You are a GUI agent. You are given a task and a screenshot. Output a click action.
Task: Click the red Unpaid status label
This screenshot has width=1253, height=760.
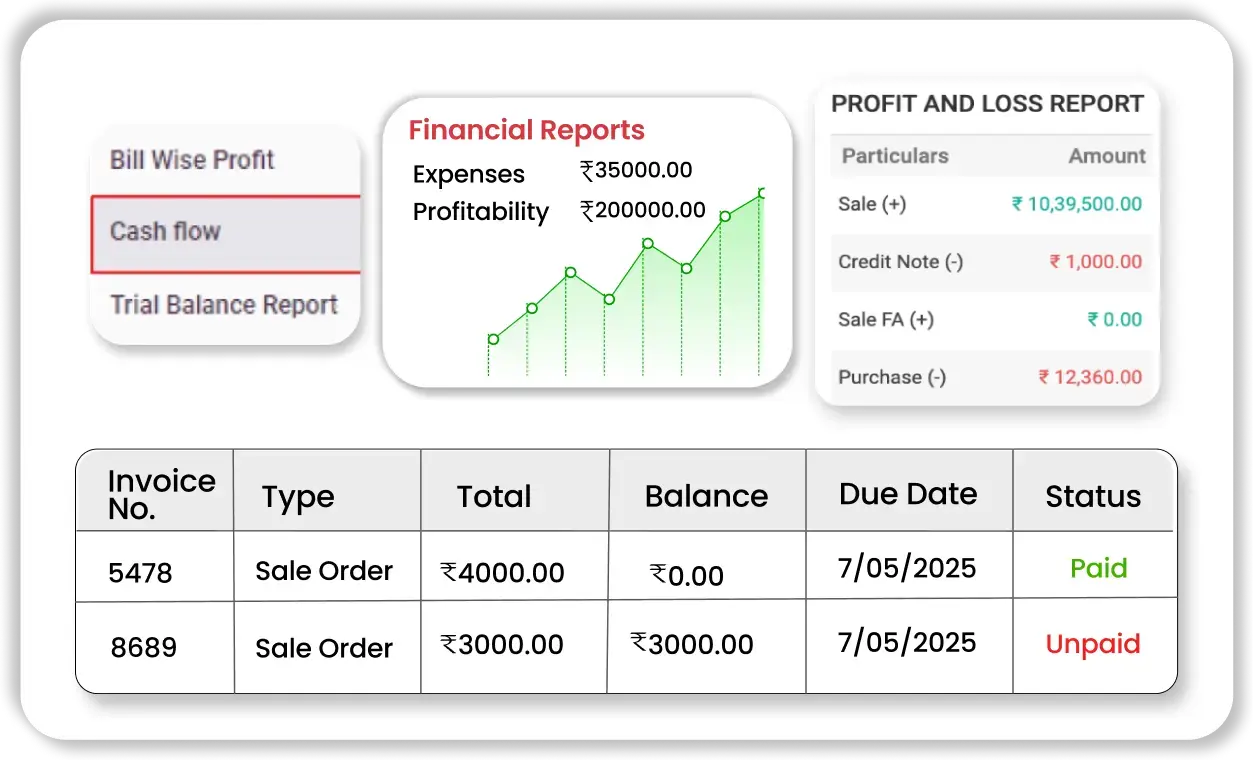[x=1093, y=645]
